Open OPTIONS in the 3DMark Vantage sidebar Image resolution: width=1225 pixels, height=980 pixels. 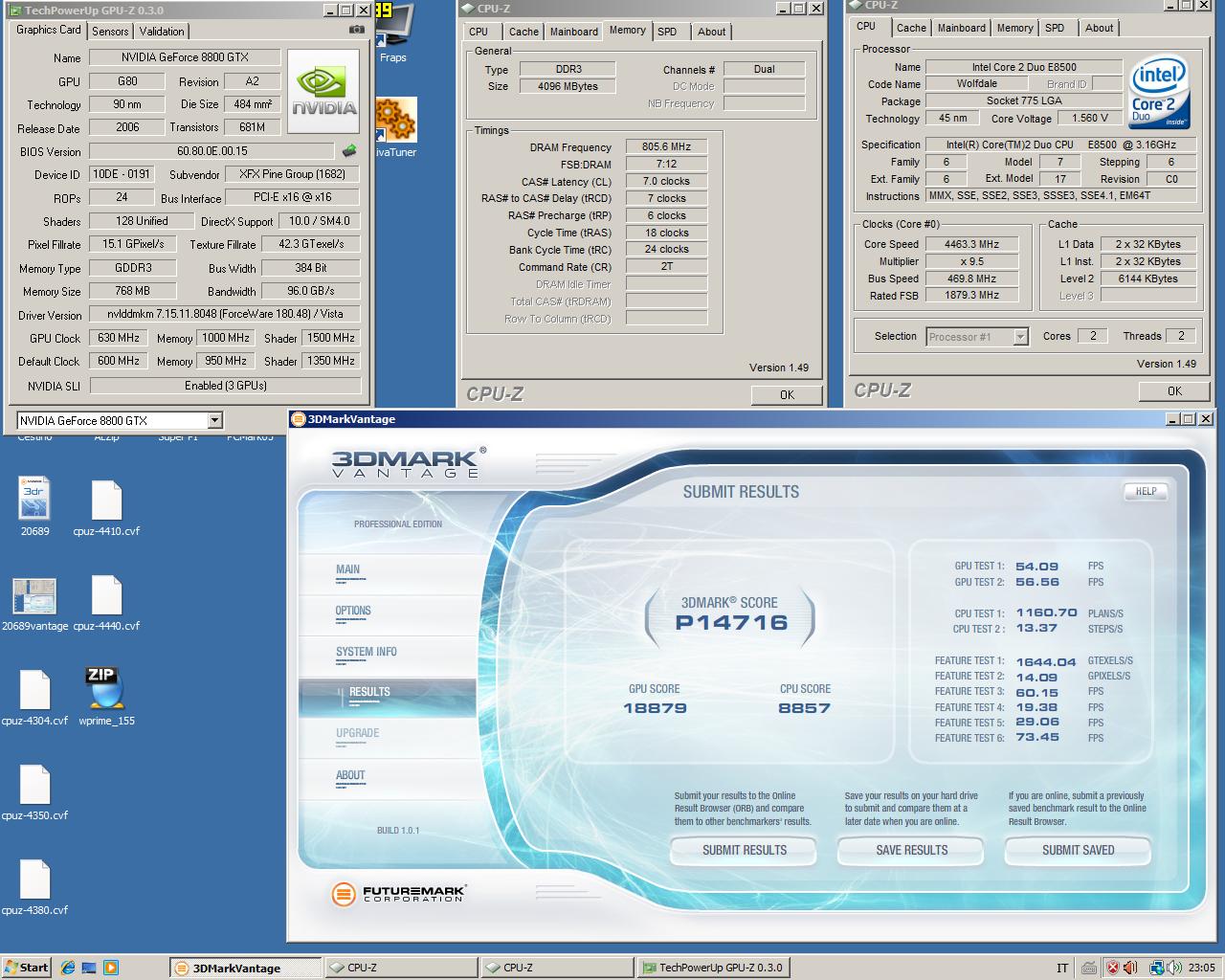353,611
